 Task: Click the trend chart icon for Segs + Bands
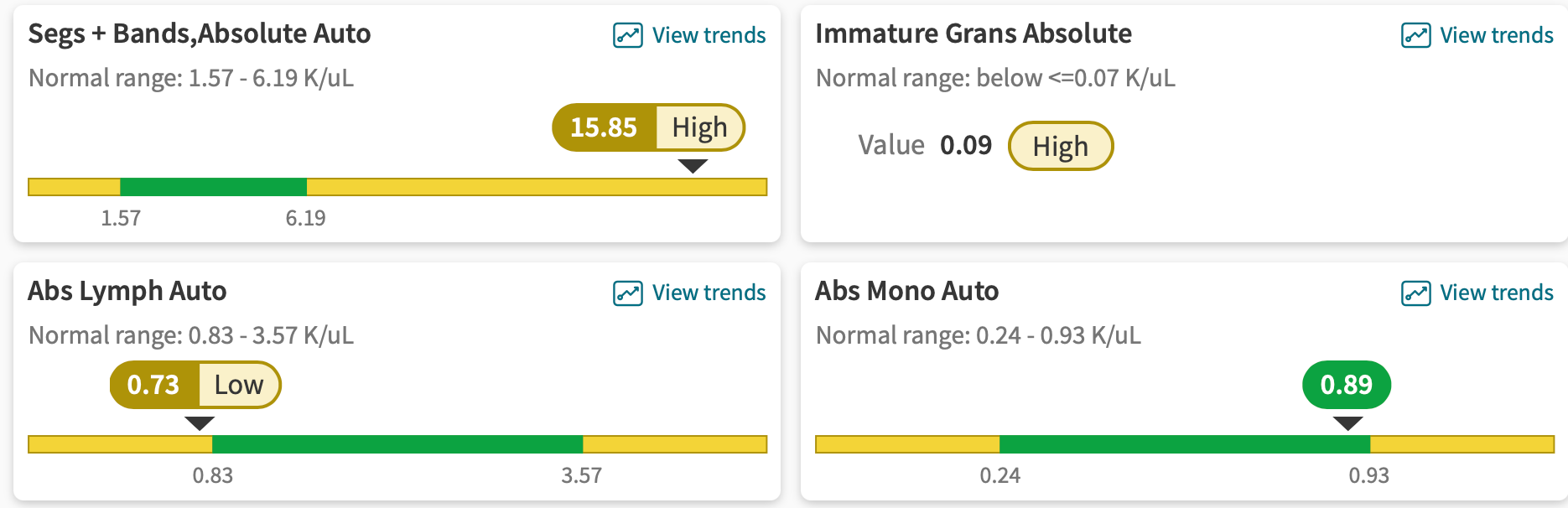click(x=627, y=35)
